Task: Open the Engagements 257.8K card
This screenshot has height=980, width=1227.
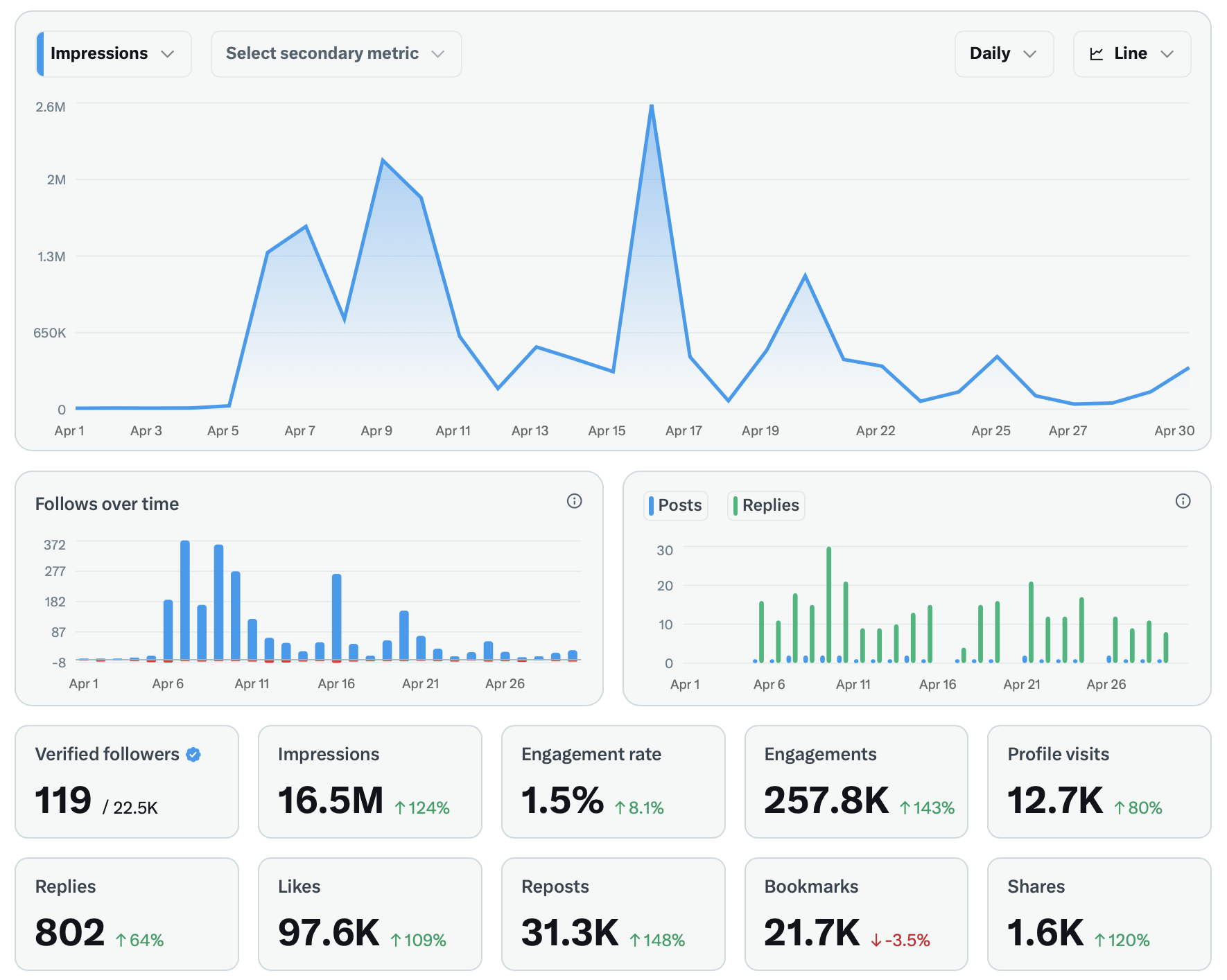Action: coord(855,781)
